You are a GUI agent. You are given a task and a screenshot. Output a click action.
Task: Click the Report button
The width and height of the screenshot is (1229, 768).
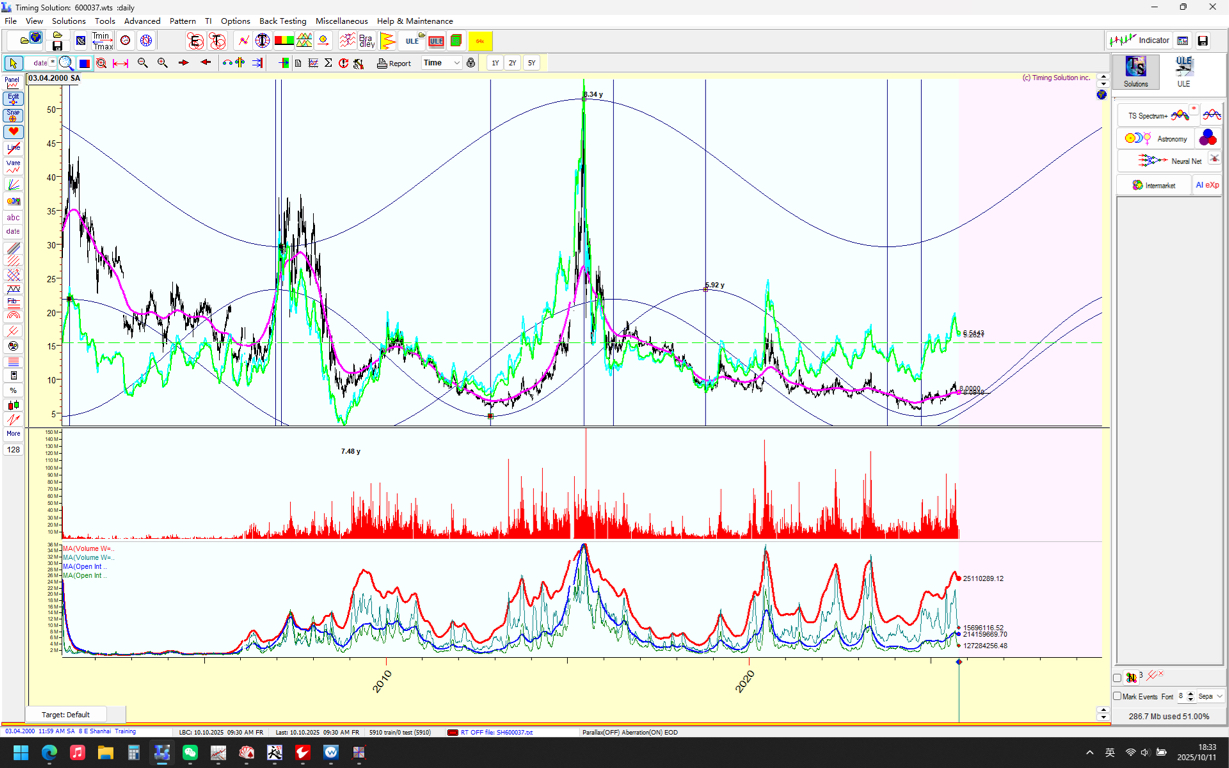394,63
